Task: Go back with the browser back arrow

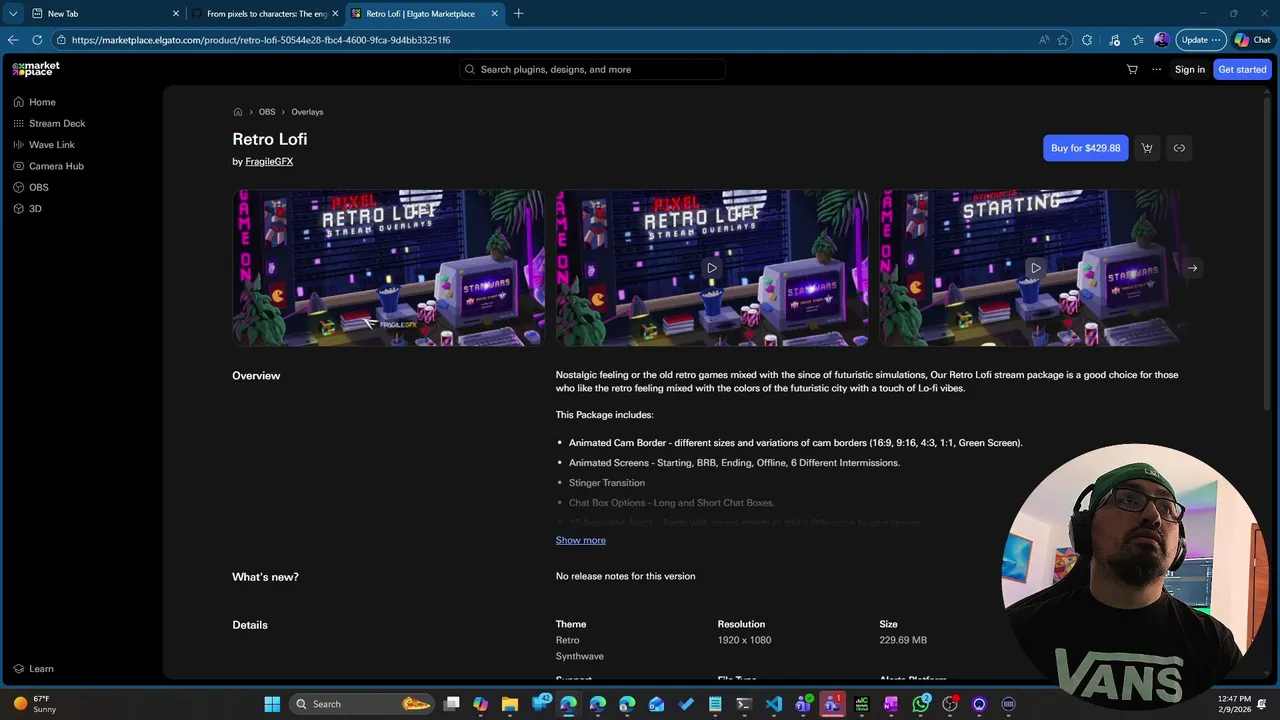Action: click(13, 40)
